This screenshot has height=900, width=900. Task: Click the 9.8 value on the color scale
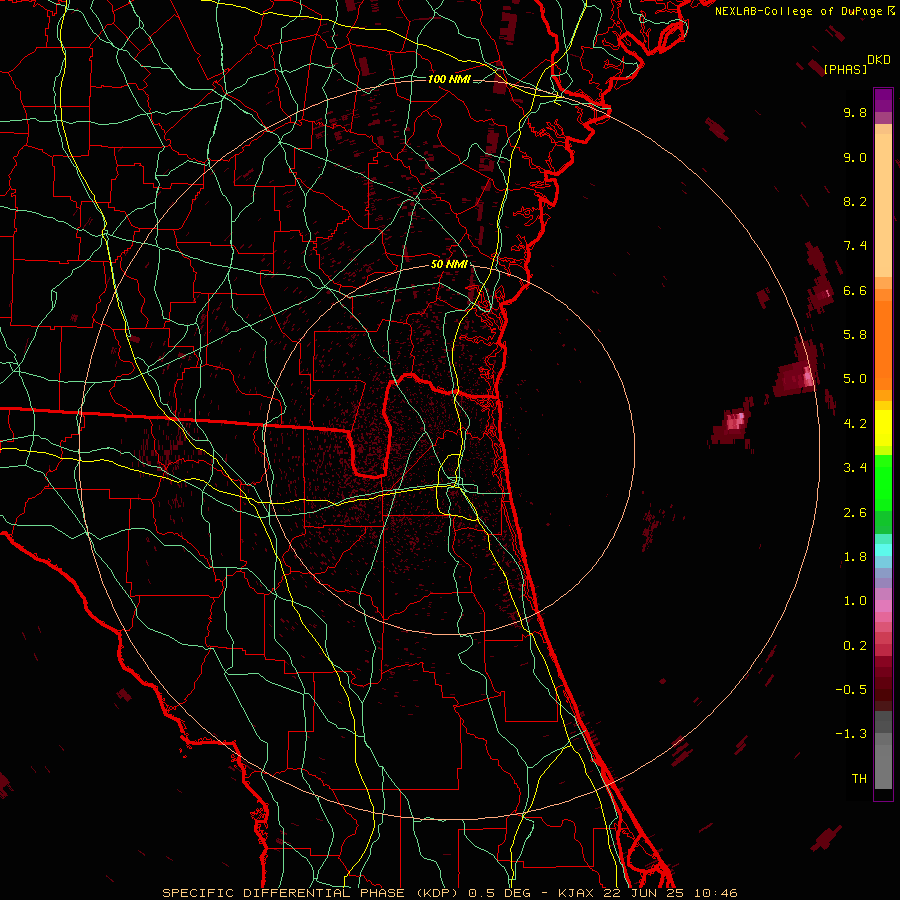[x=855, y=112]
